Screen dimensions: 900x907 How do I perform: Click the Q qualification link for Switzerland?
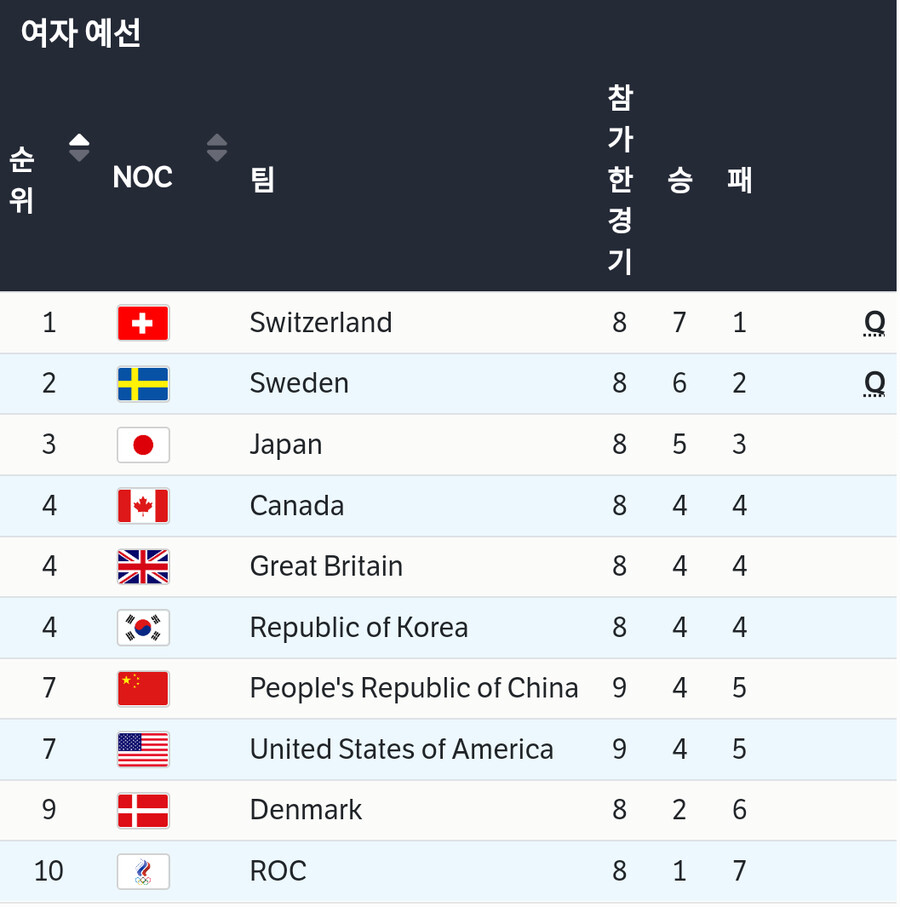(x=874, y=322)
